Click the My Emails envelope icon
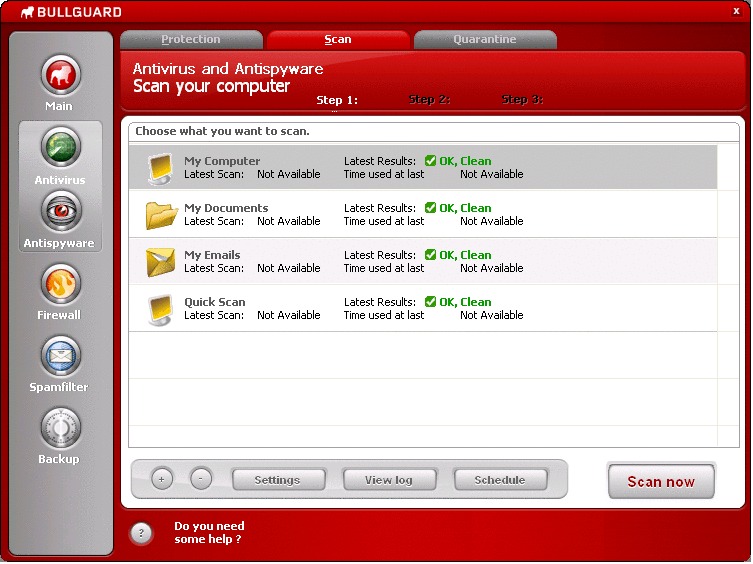Viewport: 753px width, 564px height. [160, 262]
